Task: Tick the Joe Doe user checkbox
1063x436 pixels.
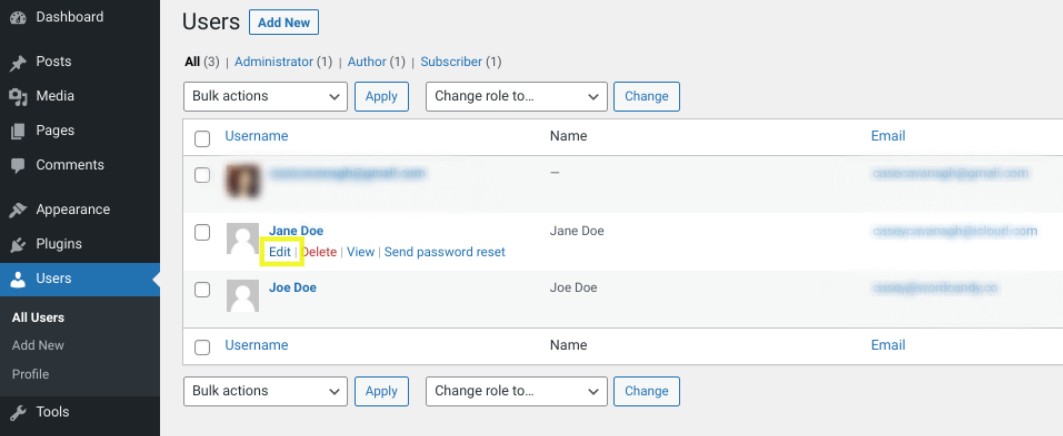Action: point(202,289)
